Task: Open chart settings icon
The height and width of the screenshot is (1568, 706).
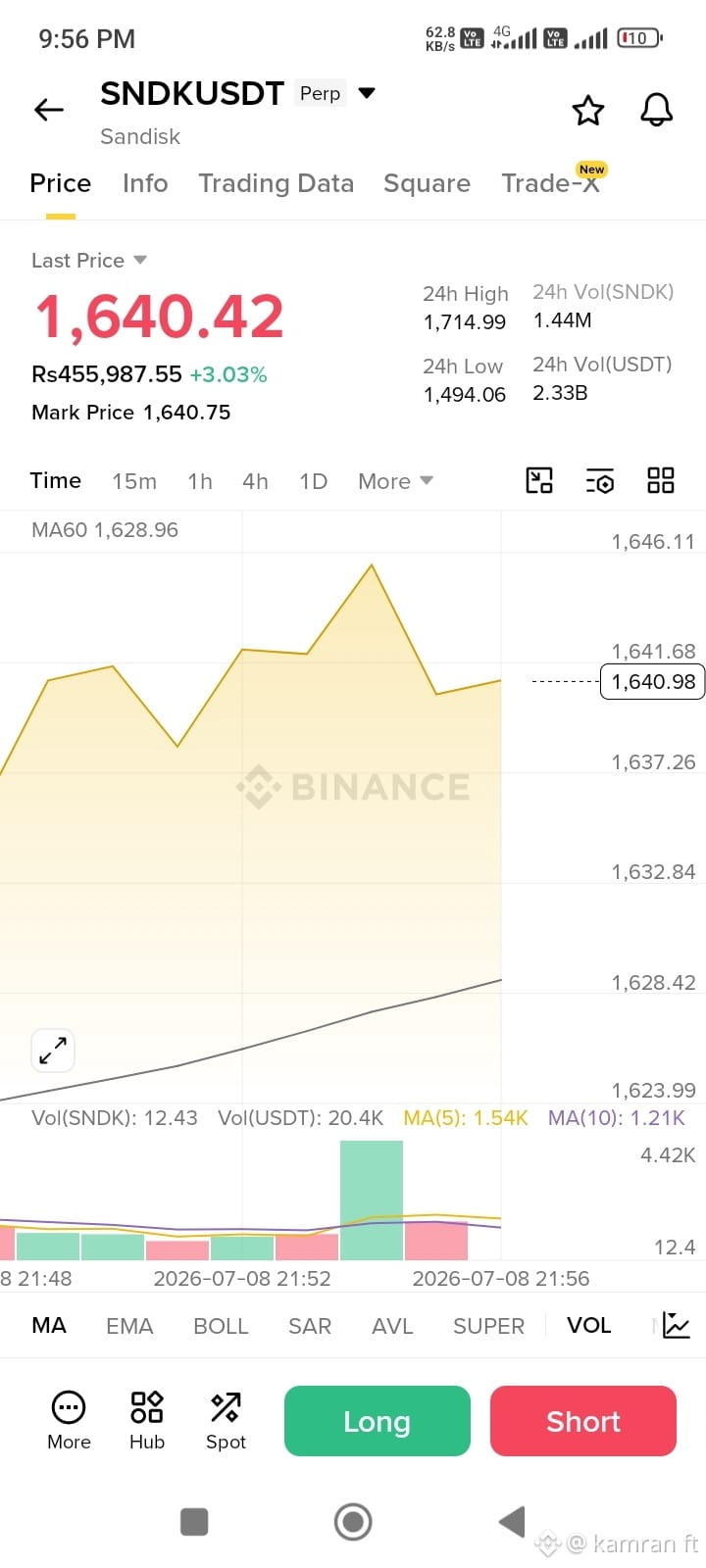Action: pyautogui.click(x=600, y=480)
